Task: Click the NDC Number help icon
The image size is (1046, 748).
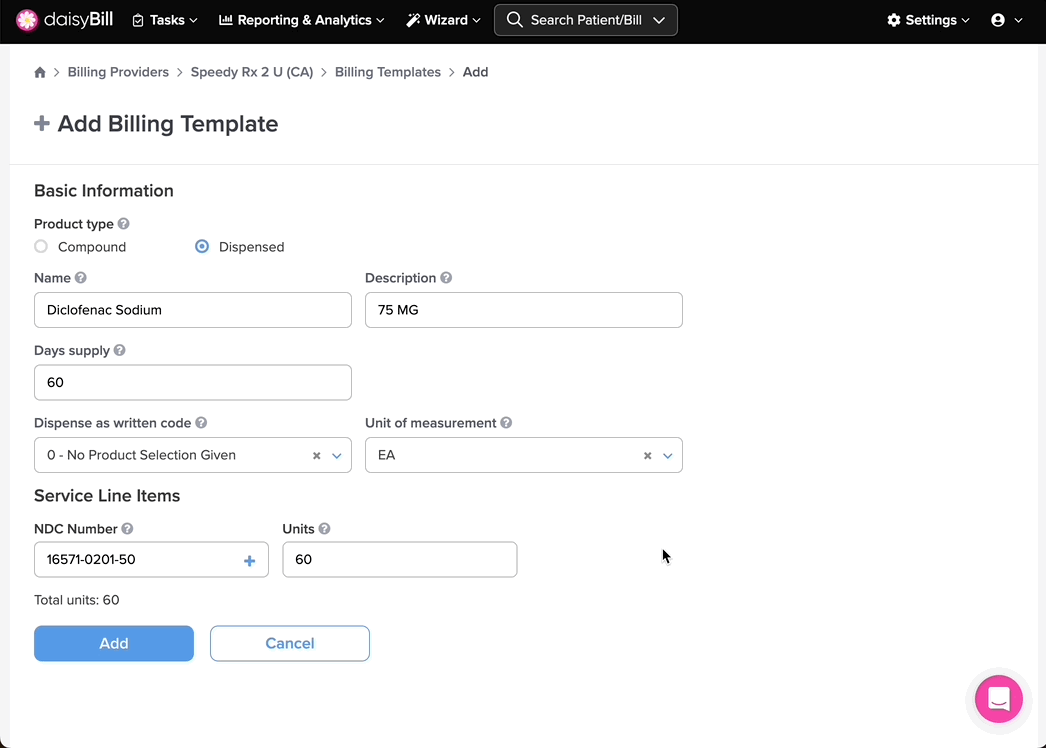Action: pyautogui.click(x=127, y=528)
